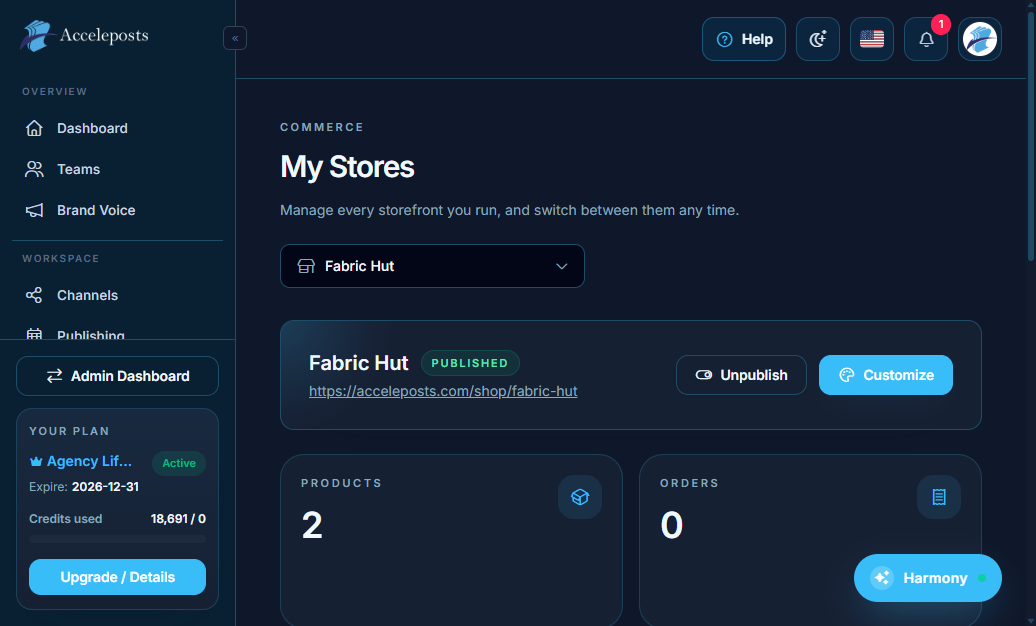Click the Orders count 0
This screenshot has width=1036, height=626.
point(671,526)
